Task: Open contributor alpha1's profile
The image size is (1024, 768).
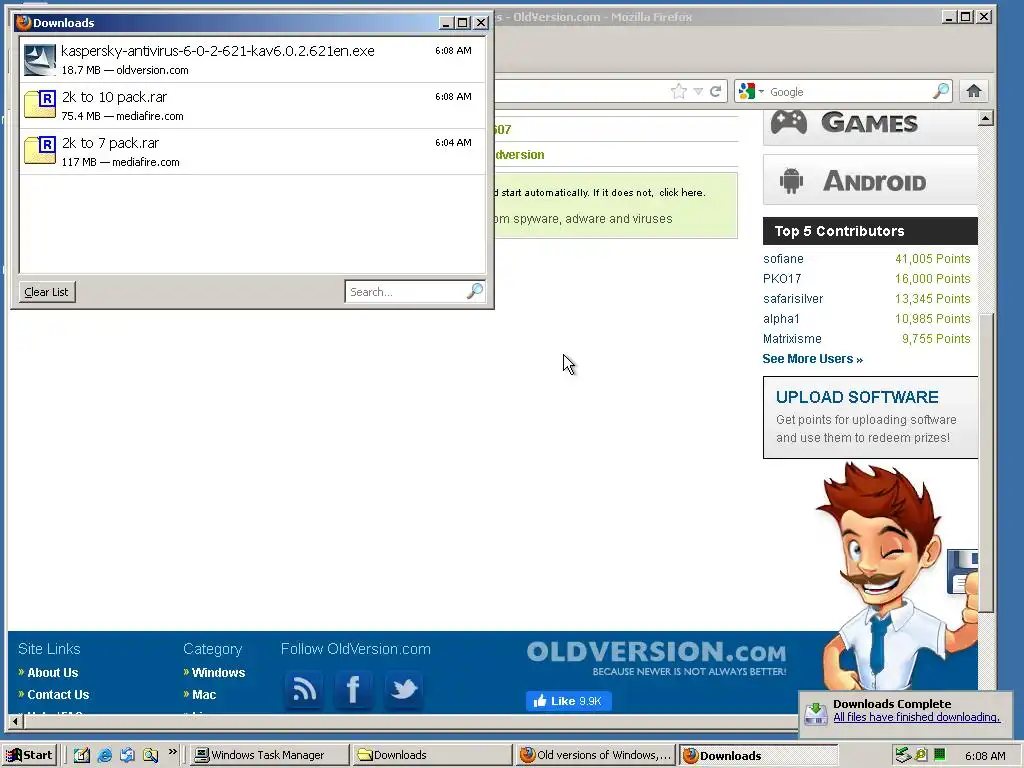Action: pos(781,319)
